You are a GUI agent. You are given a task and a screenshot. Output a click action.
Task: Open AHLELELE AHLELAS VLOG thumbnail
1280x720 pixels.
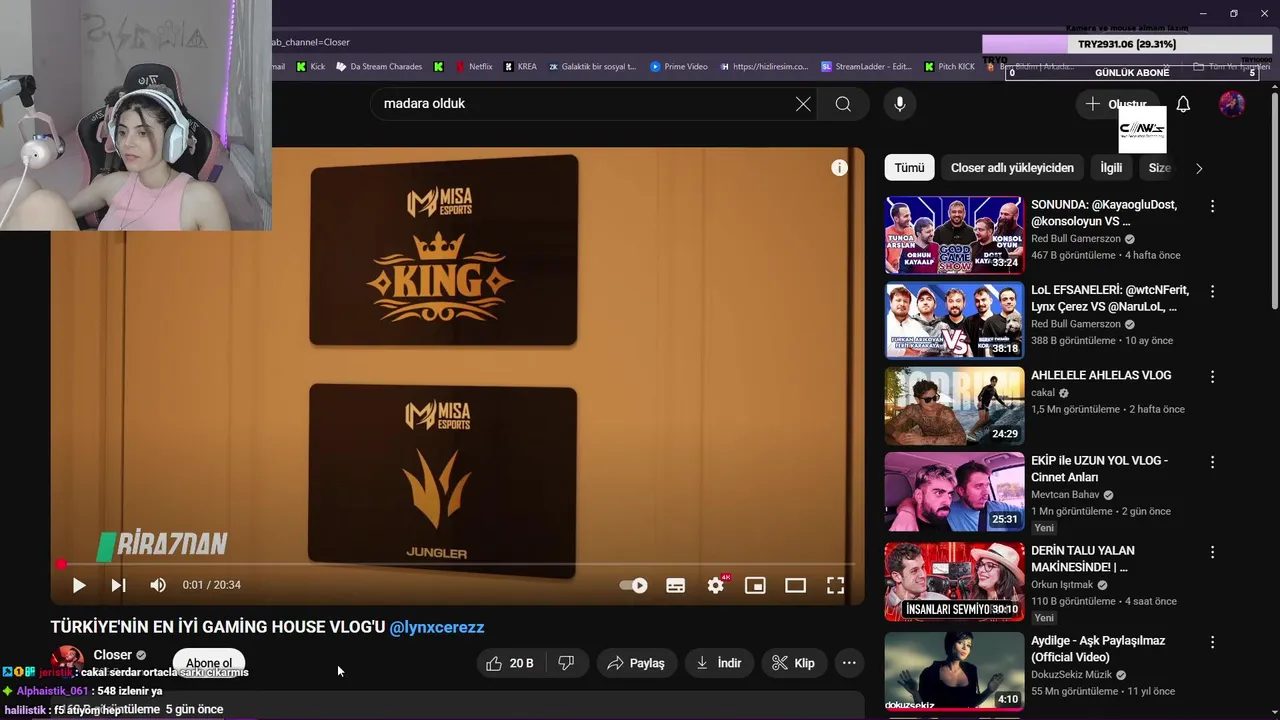pos(954,406)
